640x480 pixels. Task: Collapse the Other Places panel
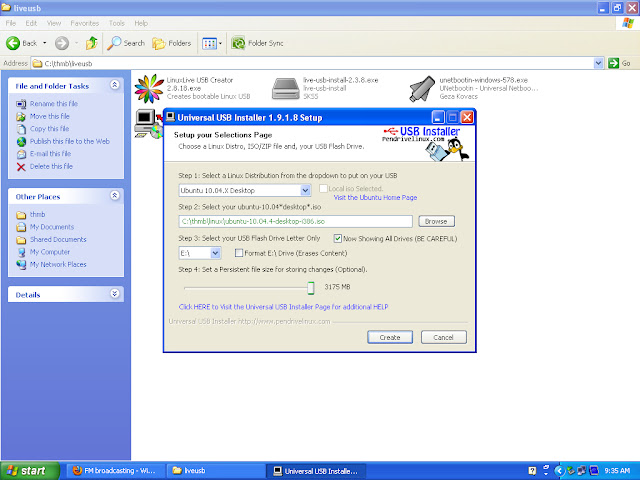(115, 196)
